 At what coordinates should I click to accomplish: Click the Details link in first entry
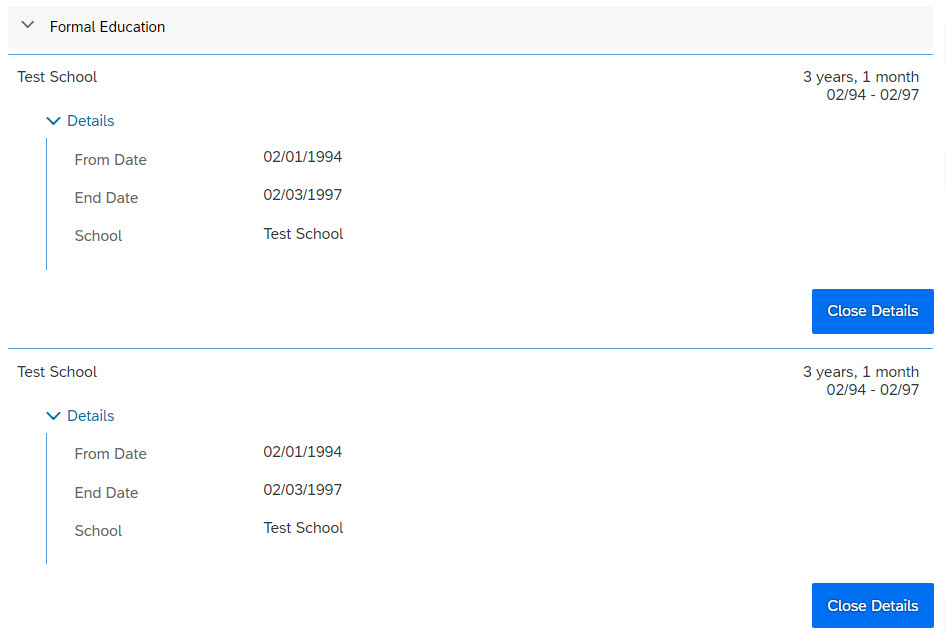(90, 120)
